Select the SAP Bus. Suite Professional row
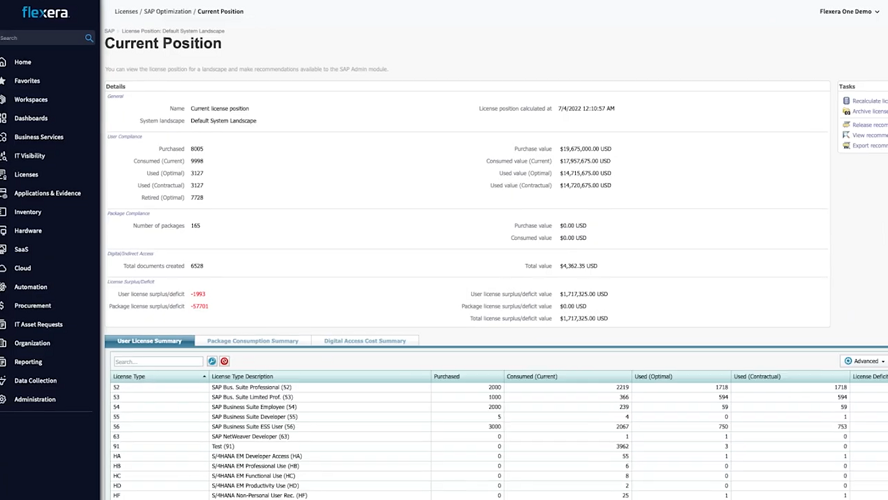This screenshot has width=888, height=500. point(251,387)
